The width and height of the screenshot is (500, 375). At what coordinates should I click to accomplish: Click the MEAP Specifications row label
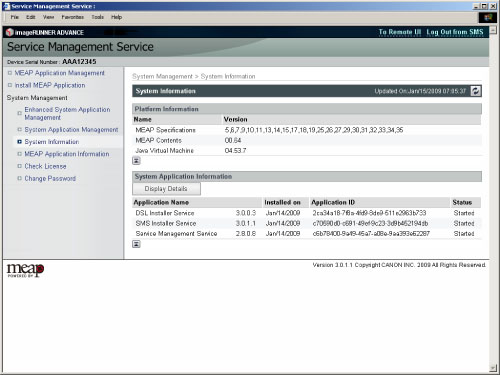click(x=165, y=130)
